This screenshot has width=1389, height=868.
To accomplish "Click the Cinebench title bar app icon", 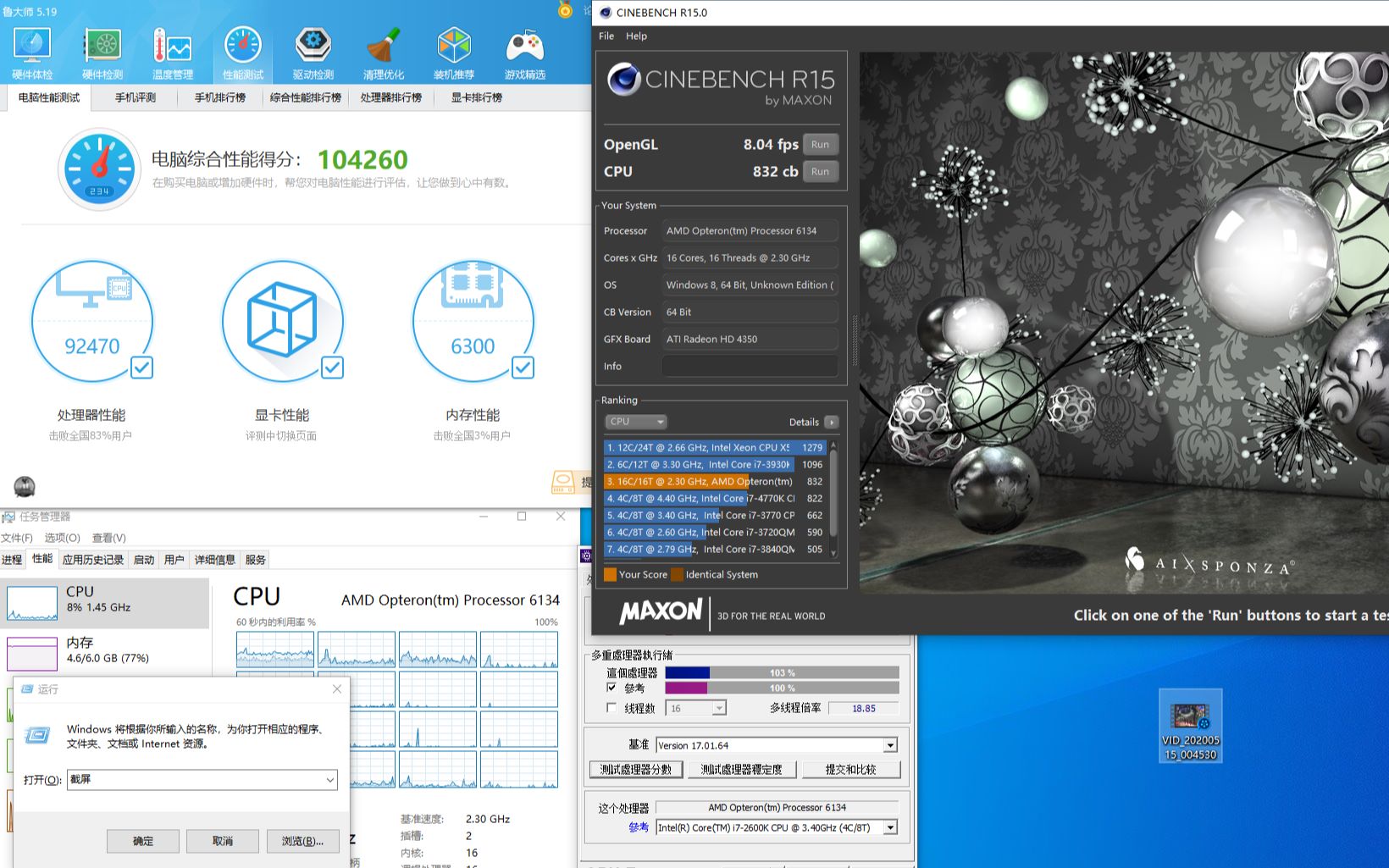I will 605,13.
